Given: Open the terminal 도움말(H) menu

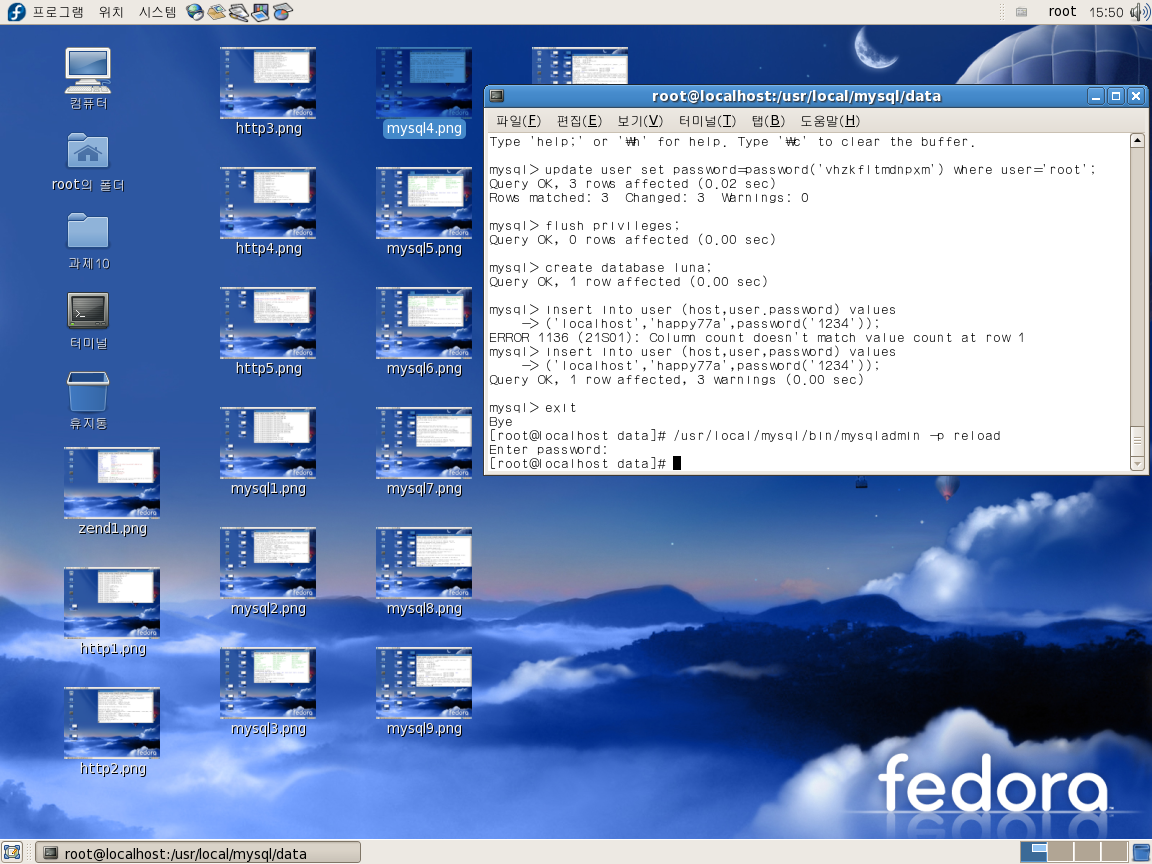Looking at the screenshot, I should [830, 121].
